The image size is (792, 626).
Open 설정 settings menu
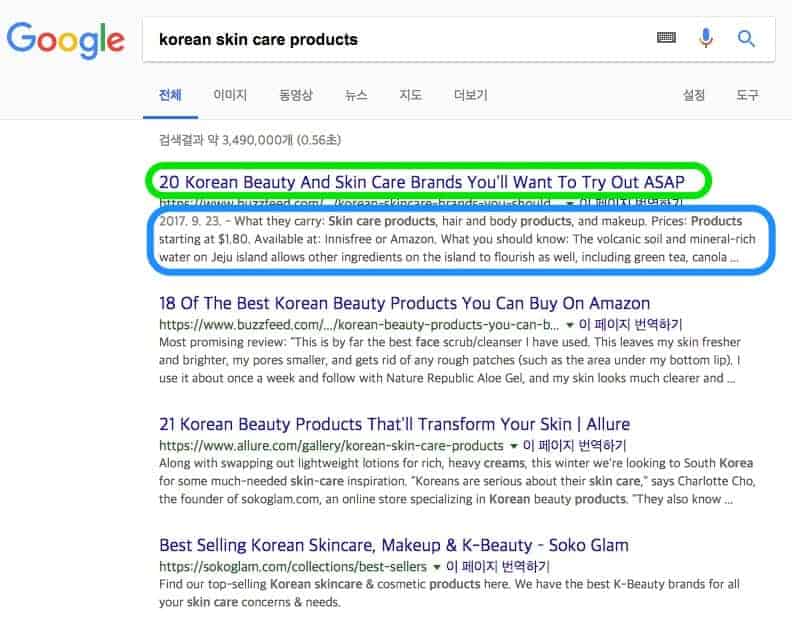click(x=694, y=95)
